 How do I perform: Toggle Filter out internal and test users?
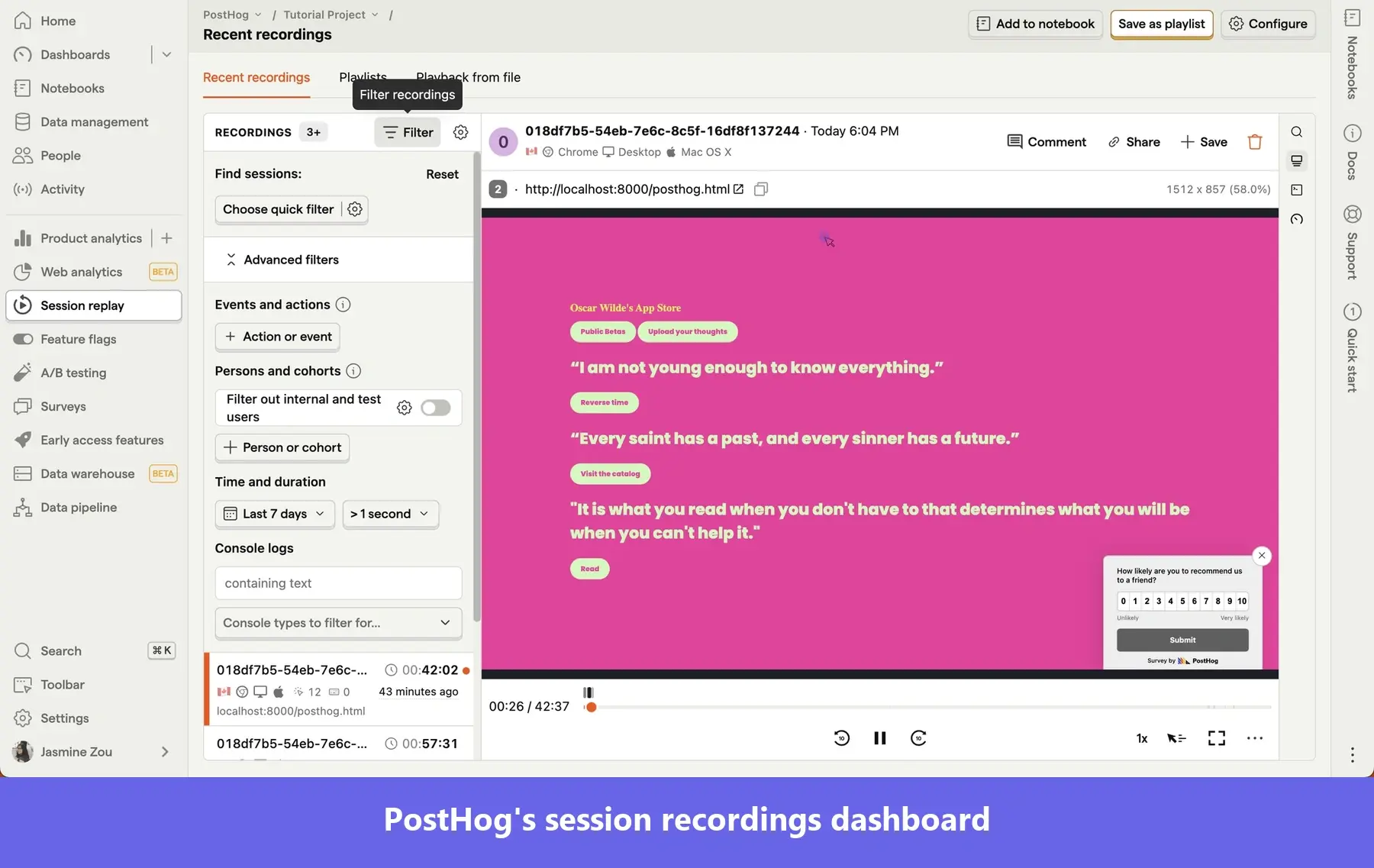[436, 408]
